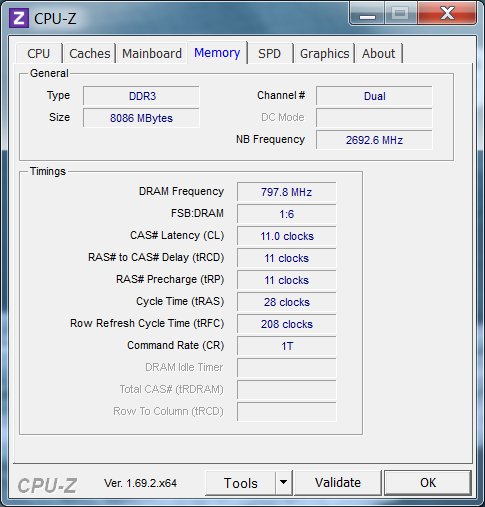
Task: Open the Graphics tab
Action: coord(324,53)
